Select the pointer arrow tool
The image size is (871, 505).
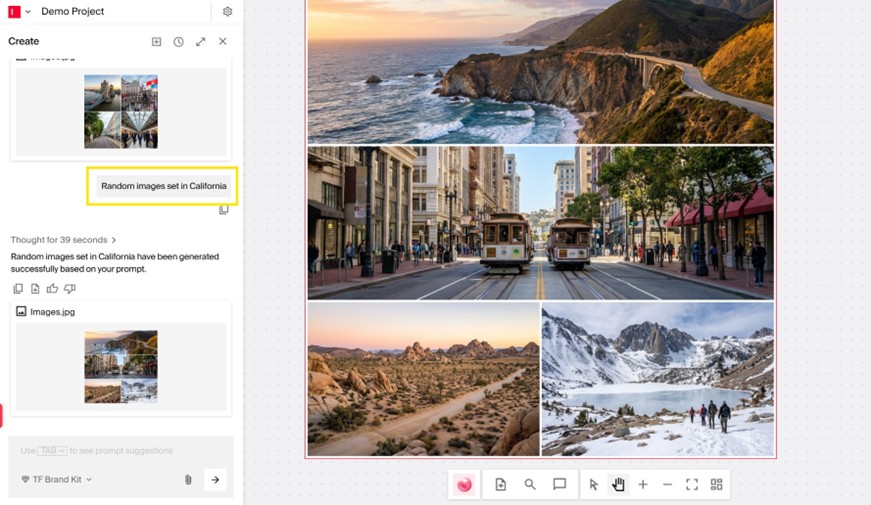pyautogui.click(x=593, y=484)
